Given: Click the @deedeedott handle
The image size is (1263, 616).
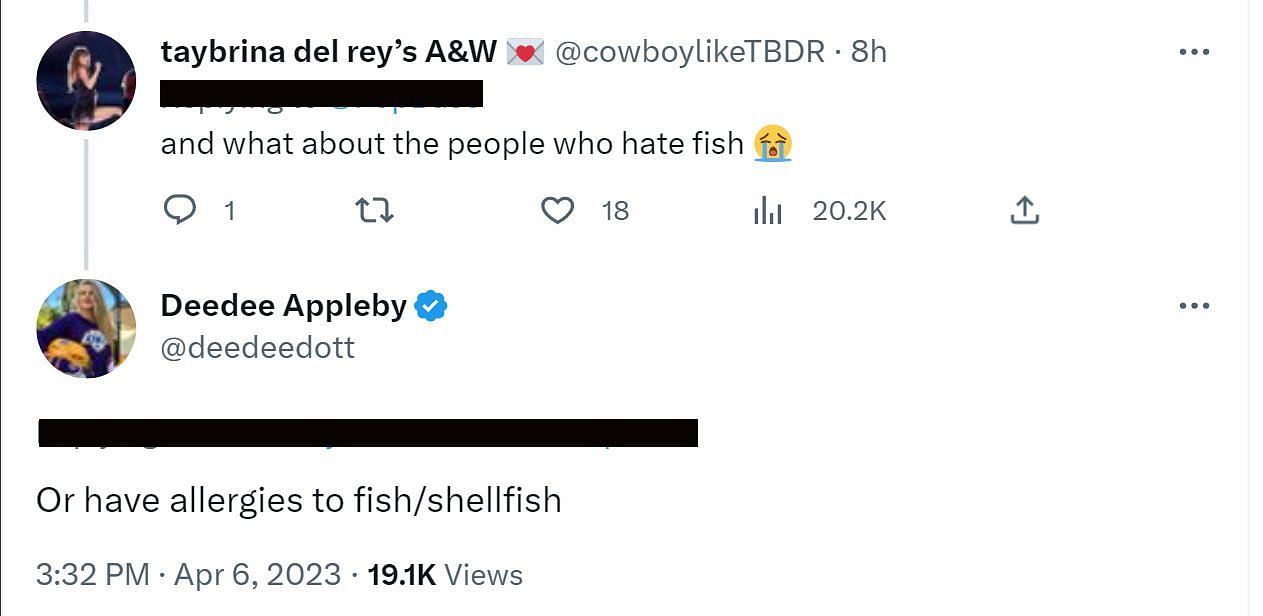Looking at the screenshot, I should [257, 347].
